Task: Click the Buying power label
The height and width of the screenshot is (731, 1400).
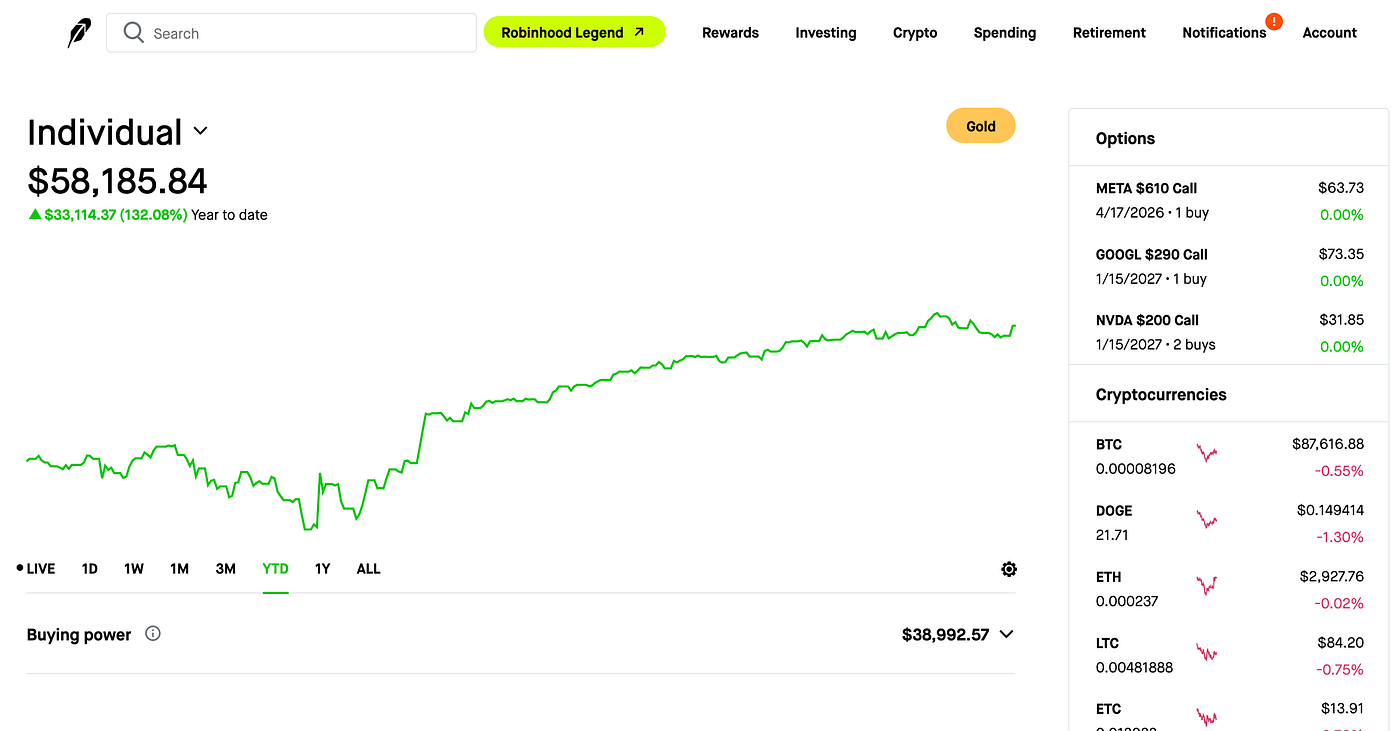Action: tap(79, 634)
